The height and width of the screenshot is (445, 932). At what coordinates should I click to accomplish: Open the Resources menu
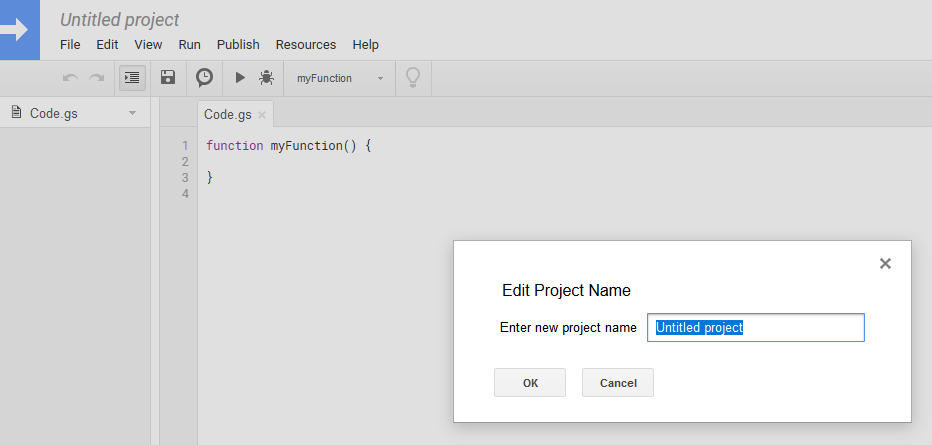coord(306,44)
